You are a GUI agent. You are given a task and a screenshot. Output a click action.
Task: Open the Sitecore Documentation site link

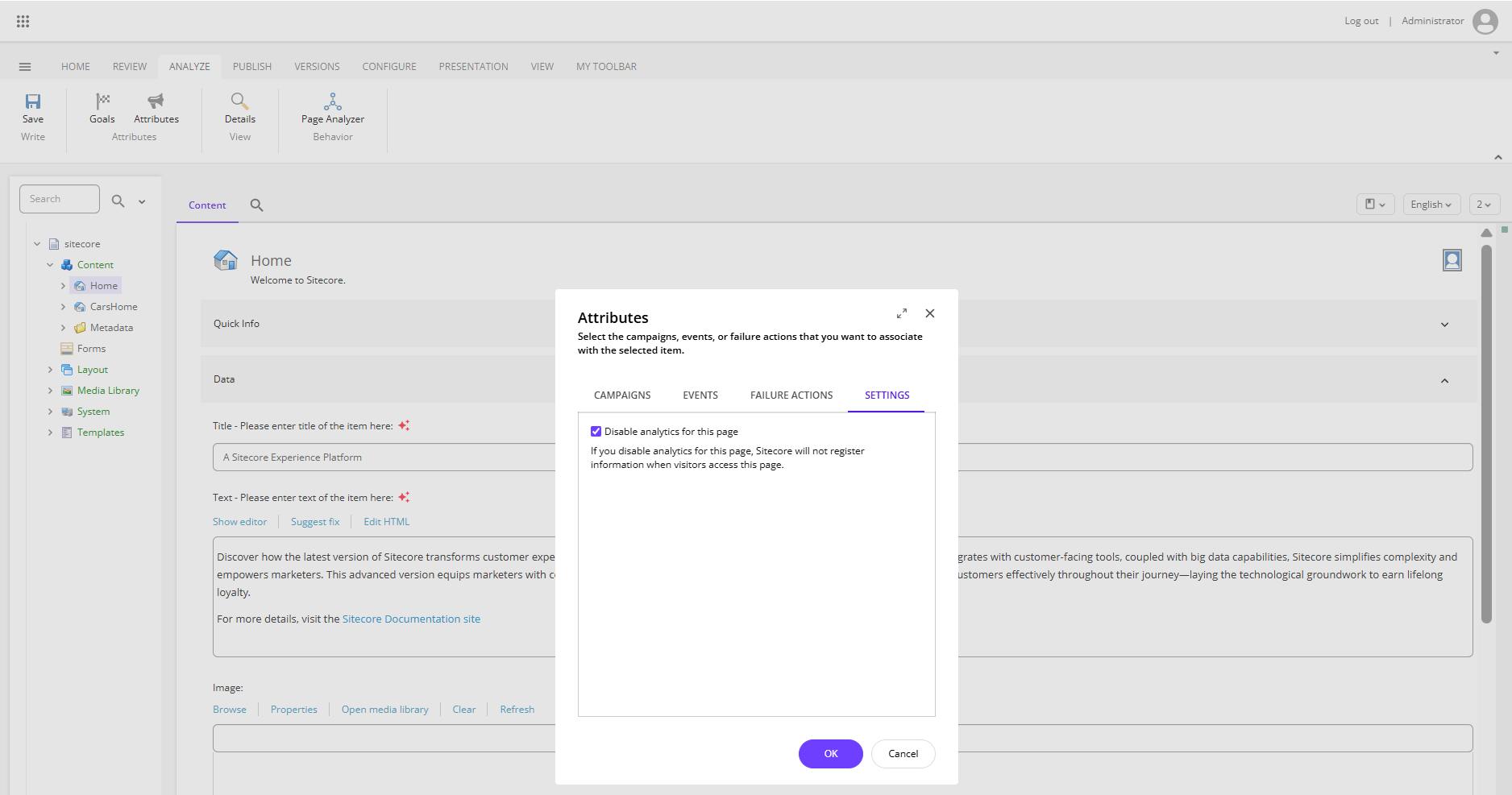pos(411,619)
